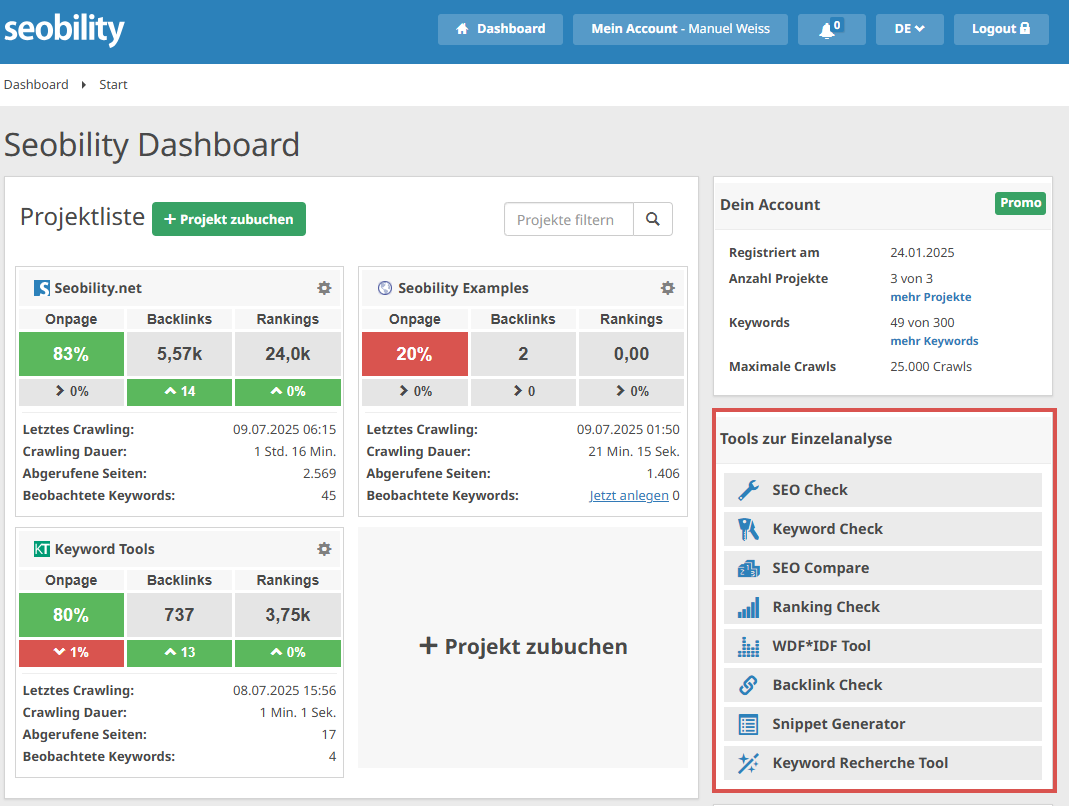Open the SEO Compare tool
This screenshot has height=806, width=1069.
(883, 568)
